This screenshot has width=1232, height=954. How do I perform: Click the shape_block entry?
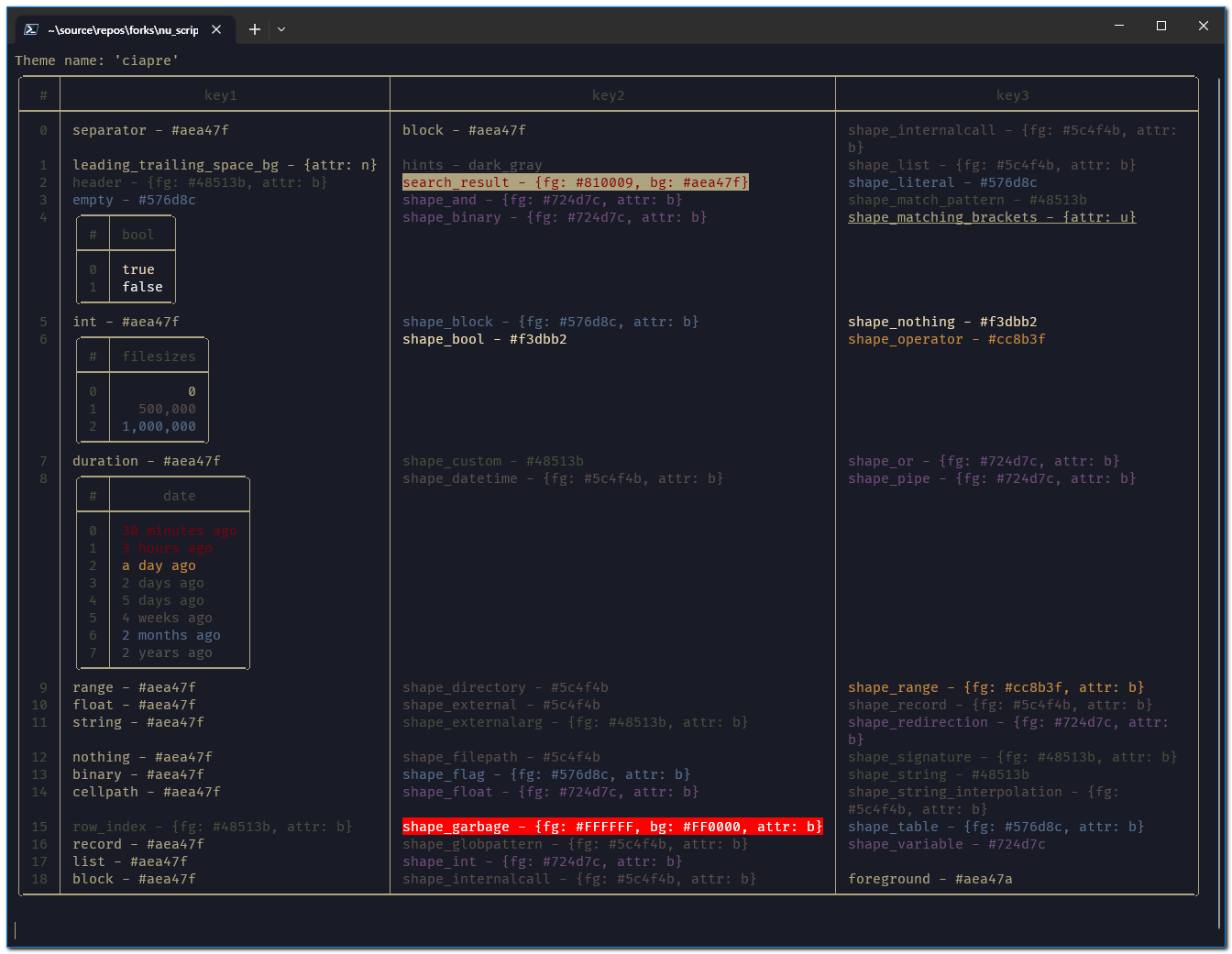[x=551, y=322]
